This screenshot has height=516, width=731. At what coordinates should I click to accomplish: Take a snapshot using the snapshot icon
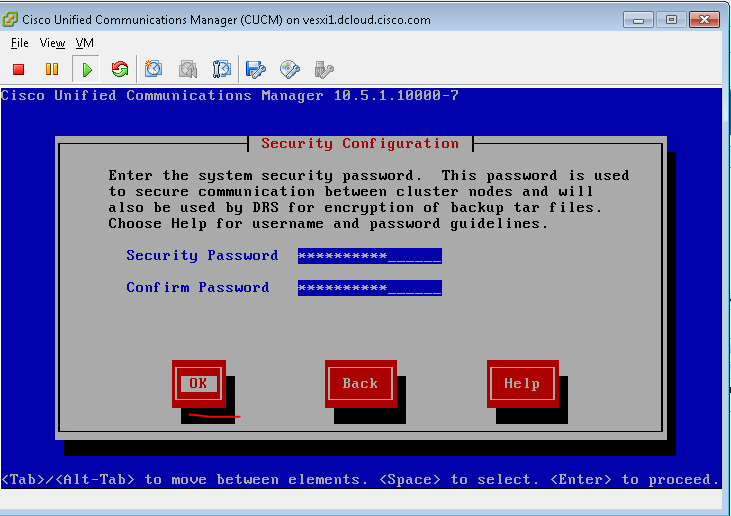153,69
